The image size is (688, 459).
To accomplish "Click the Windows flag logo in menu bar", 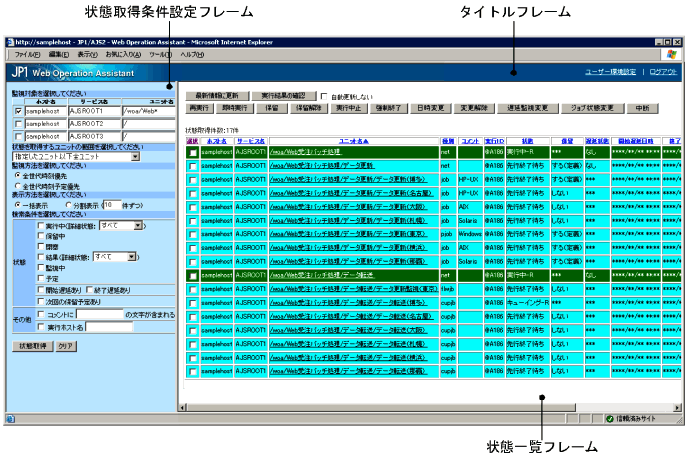I will tap(671, 54).
